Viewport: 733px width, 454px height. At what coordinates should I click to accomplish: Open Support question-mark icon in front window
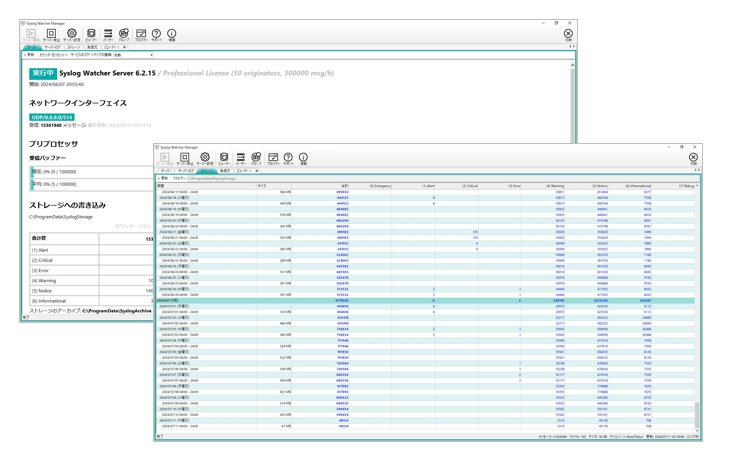coord(288,158)
